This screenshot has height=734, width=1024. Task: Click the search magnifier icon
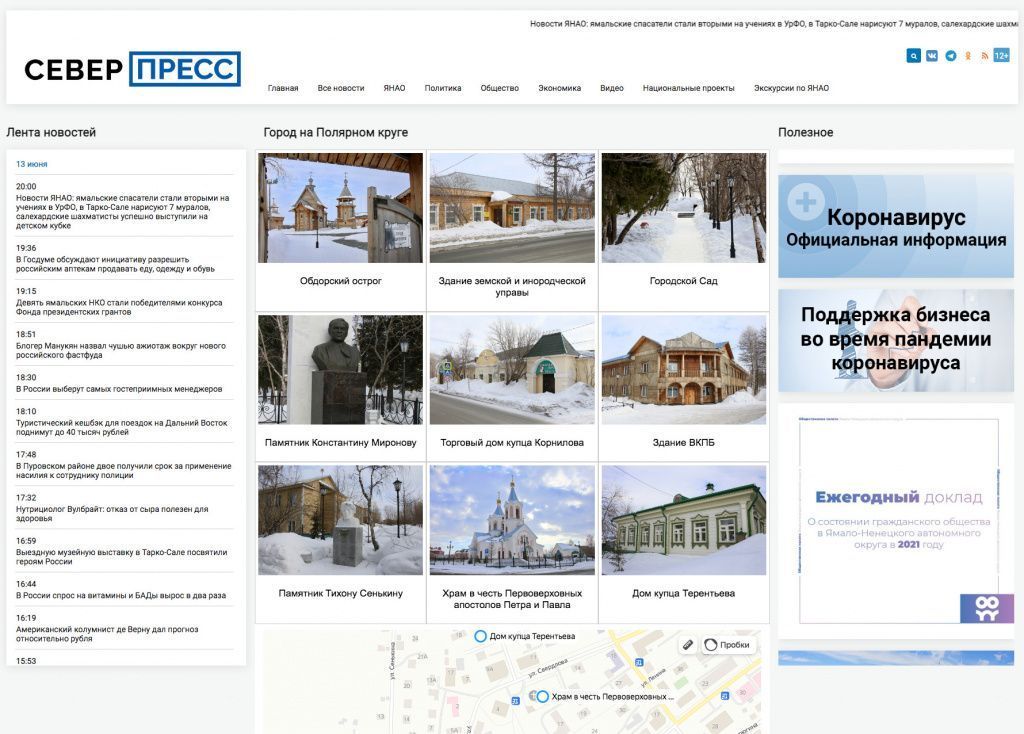point(913,56)
